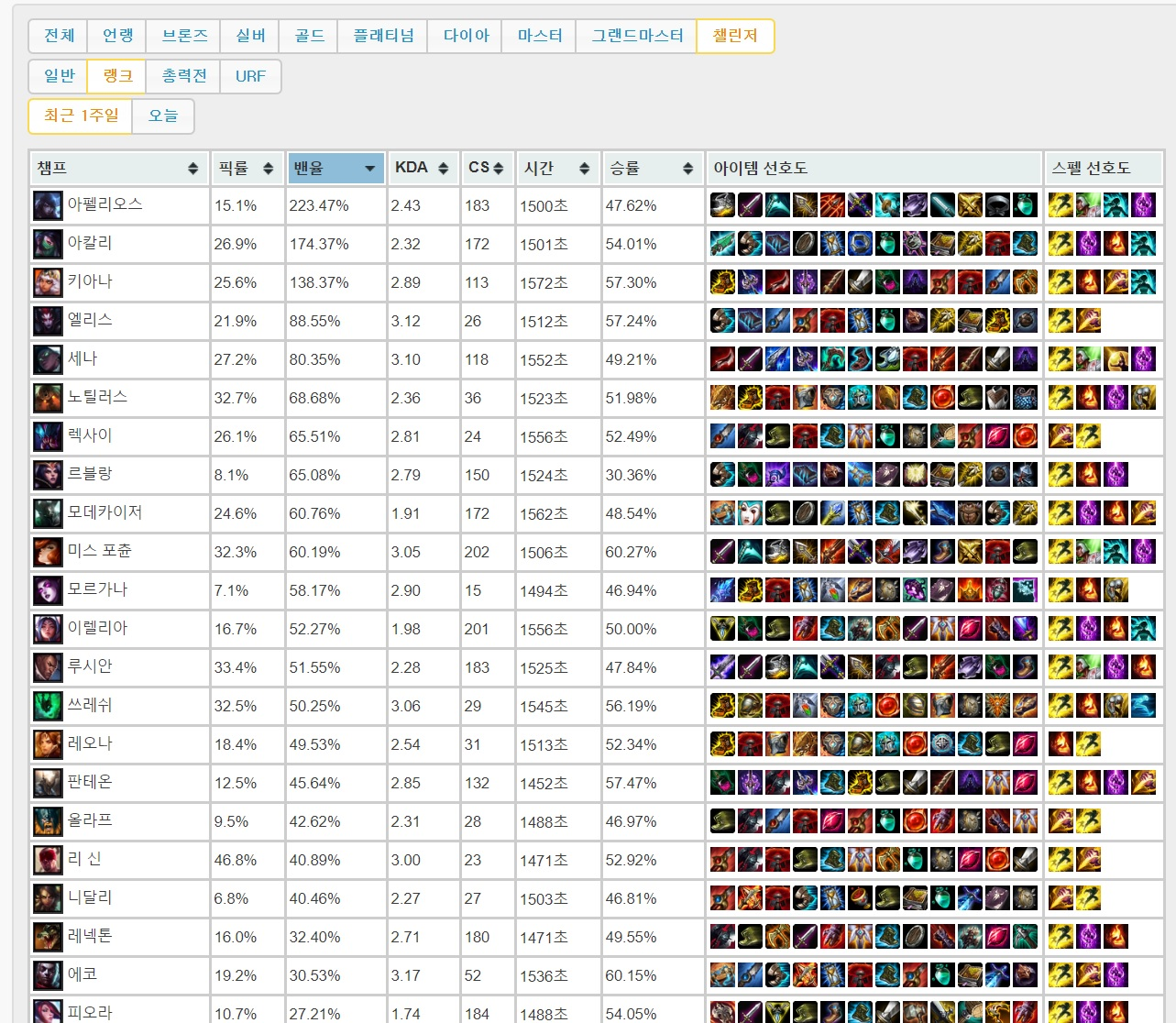Viewport: 1176px width, 1023px height.
Task: Sort table by 밴율 column dropdown arrow
Action: (369, 169)
